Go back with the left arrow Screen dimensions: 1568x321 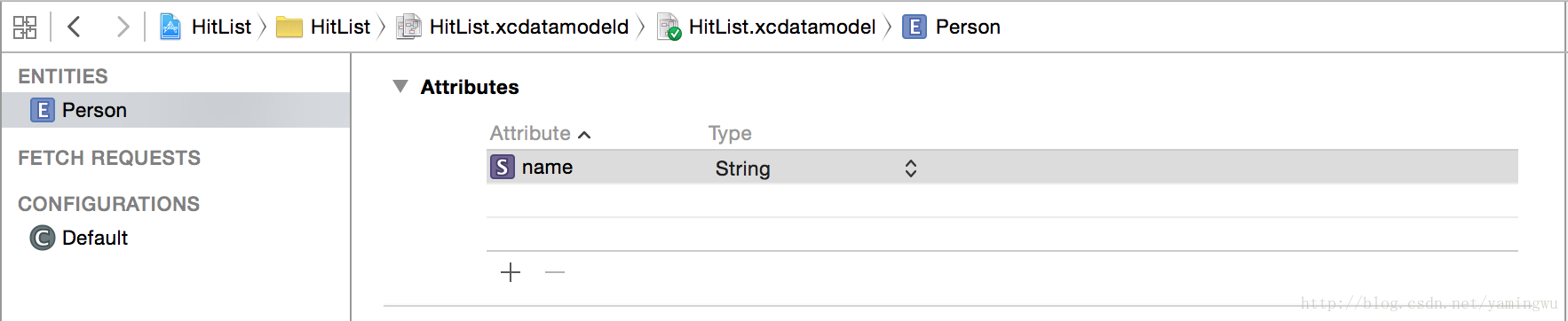(x=75, y=27)
